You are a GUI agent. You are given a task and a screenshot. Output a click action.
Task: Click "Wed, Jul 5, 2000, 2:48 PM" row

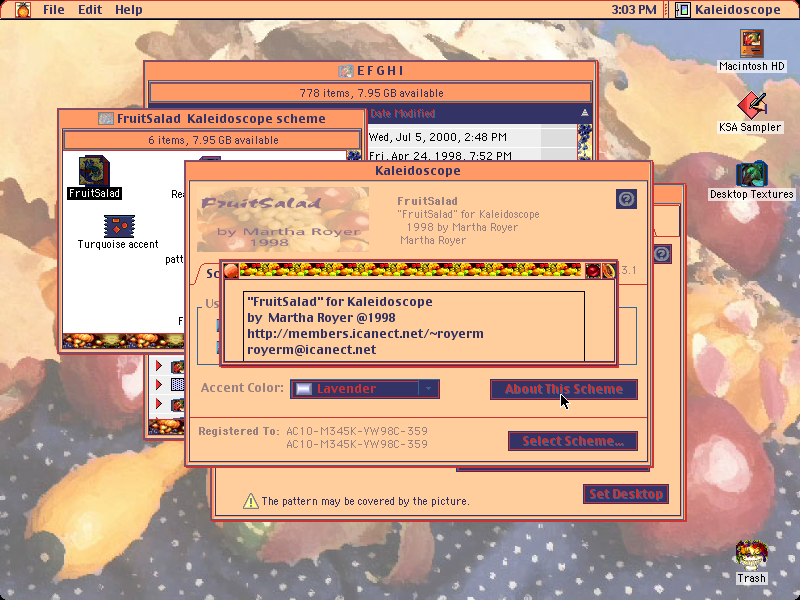(x=472, y=137)
